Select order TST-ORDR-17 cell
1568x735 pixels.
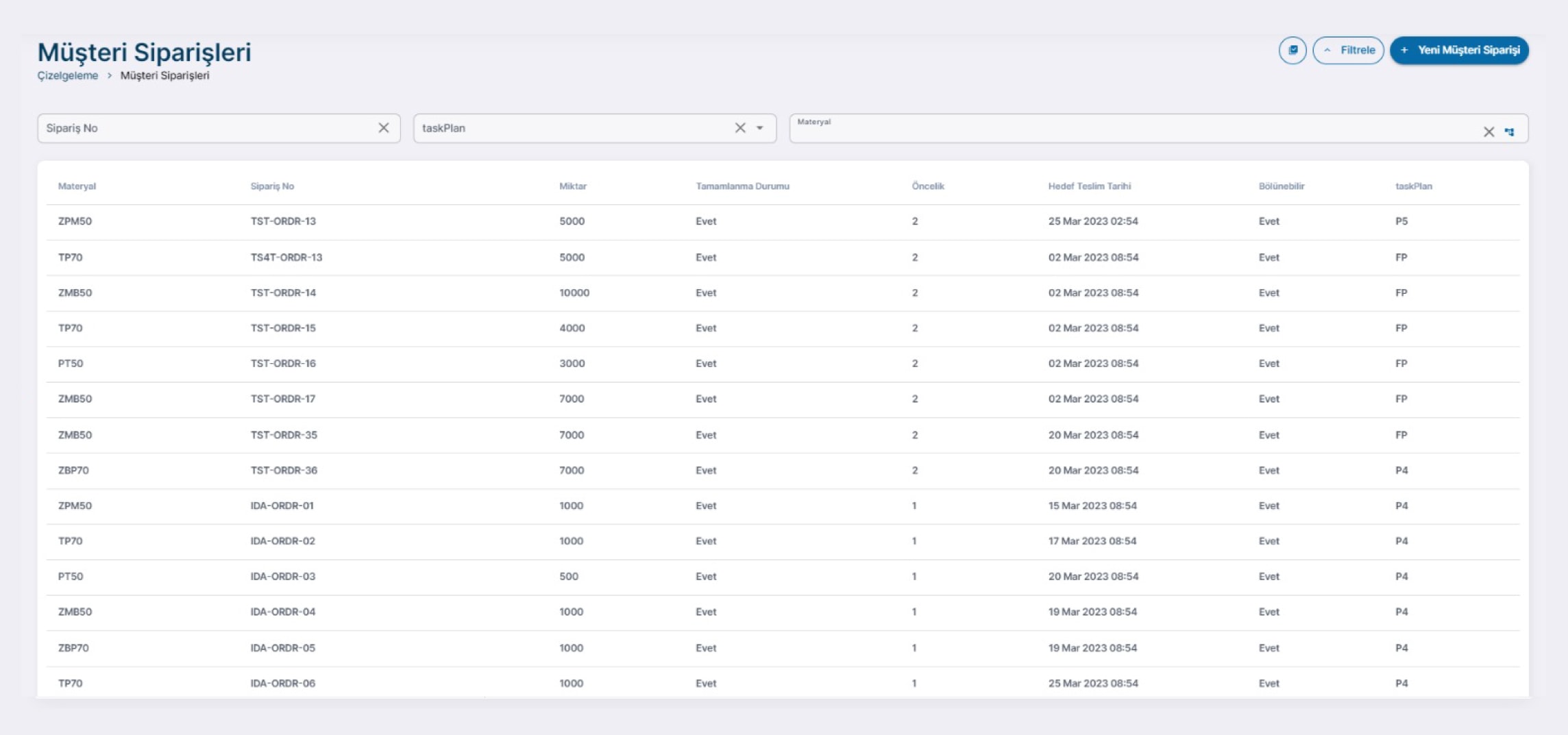[283, 399]
